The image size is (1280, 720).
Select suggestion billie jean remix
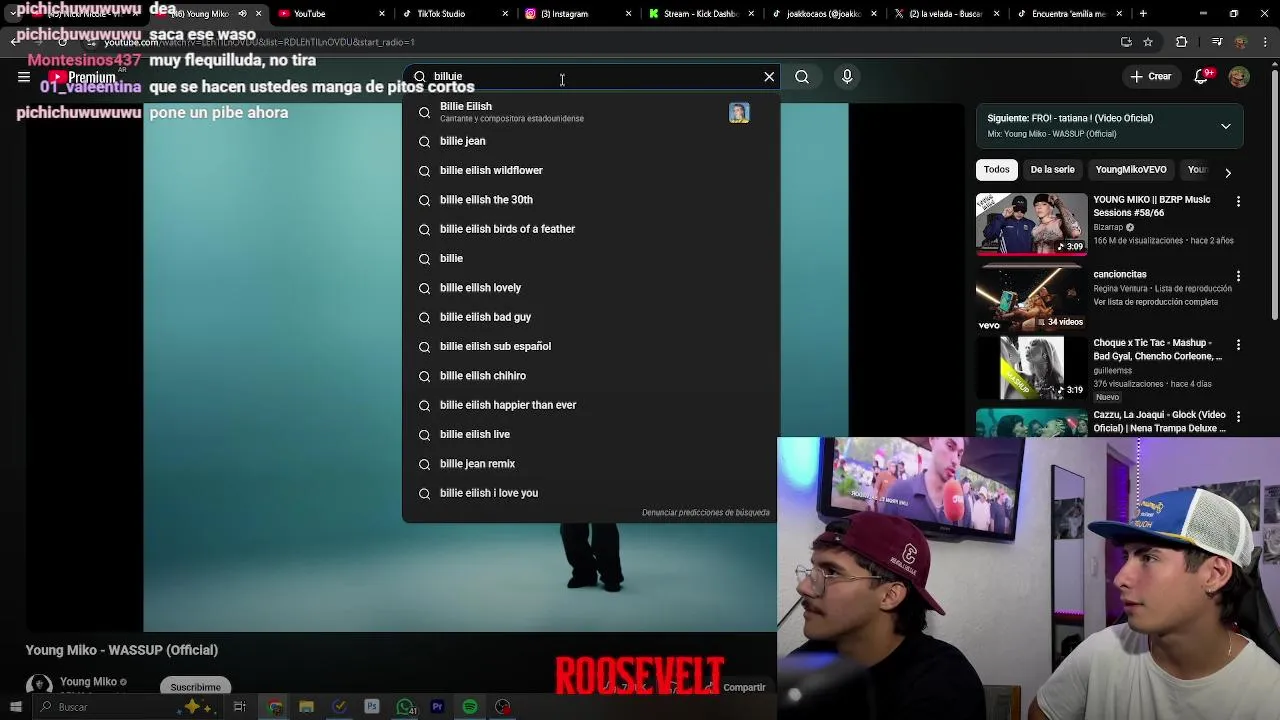click(590, 464)
